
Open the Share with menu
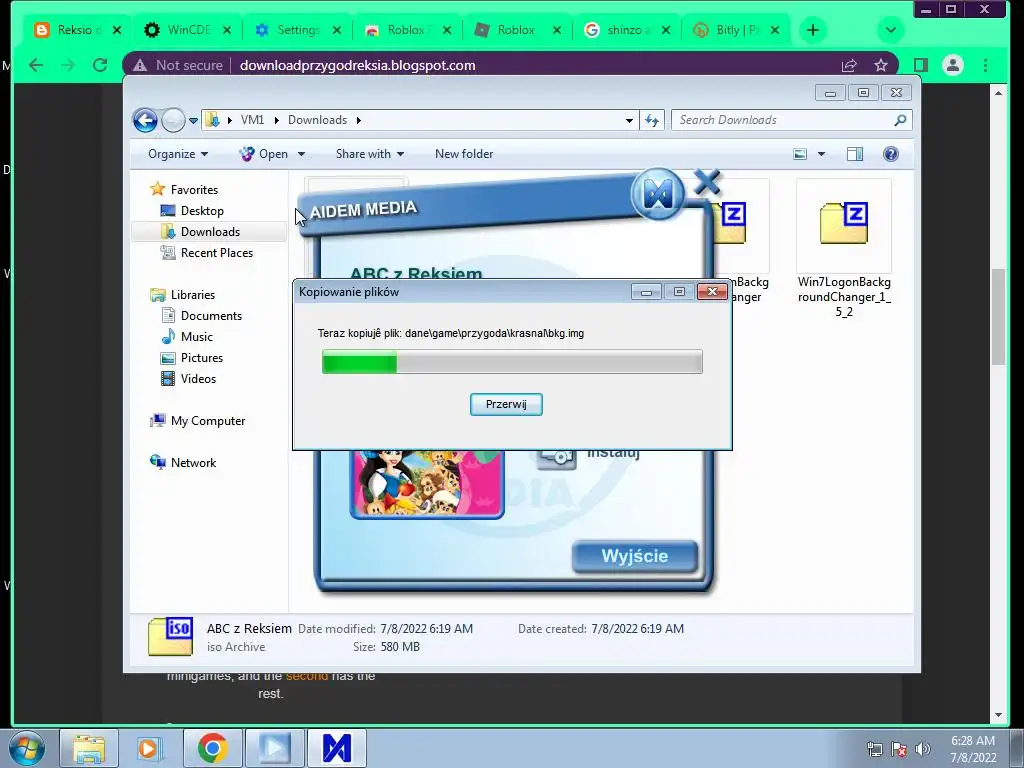pos(370,154)
